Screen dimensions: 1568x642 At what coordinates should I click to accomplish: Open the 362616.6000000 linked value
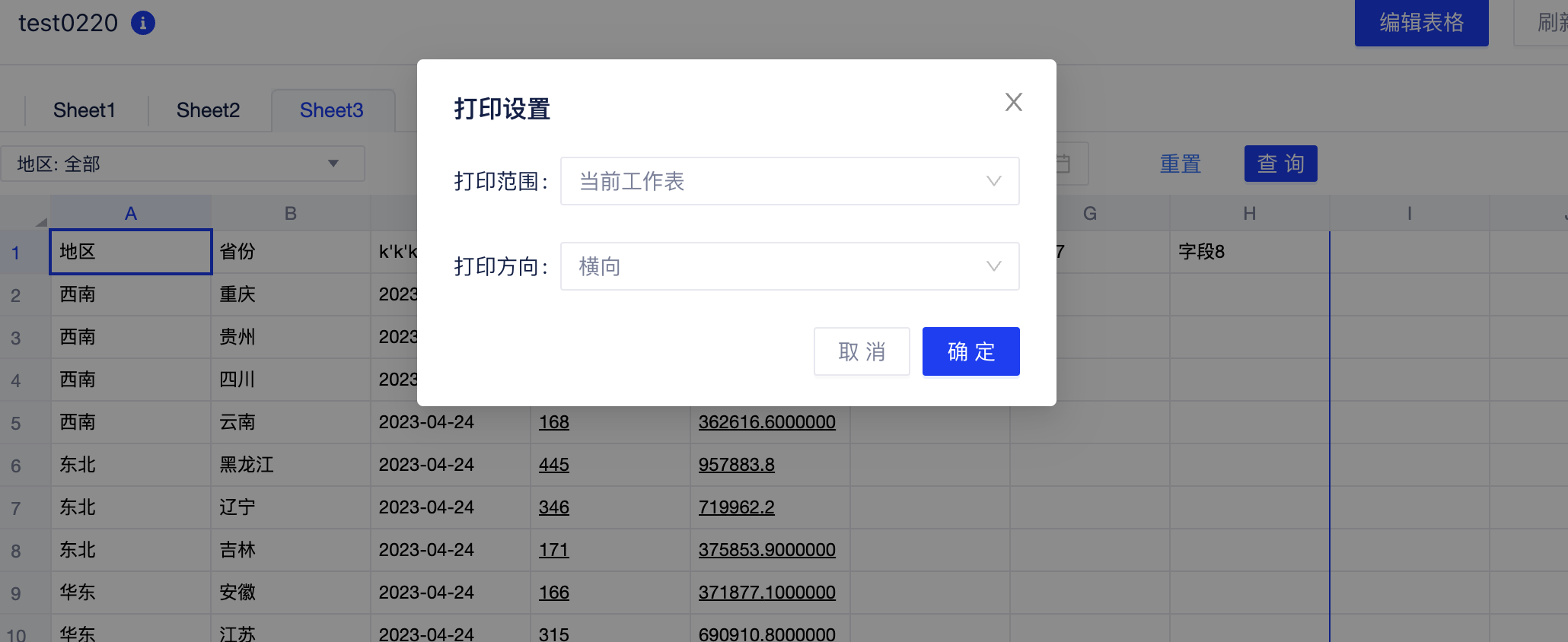pyautogui.click(x=766, y=422)
